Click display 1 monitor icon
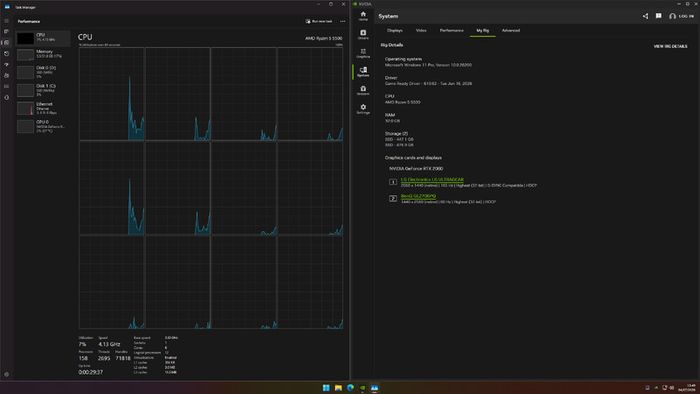The height and width of the screenshot is (394, 700). (x=393, y=182)
